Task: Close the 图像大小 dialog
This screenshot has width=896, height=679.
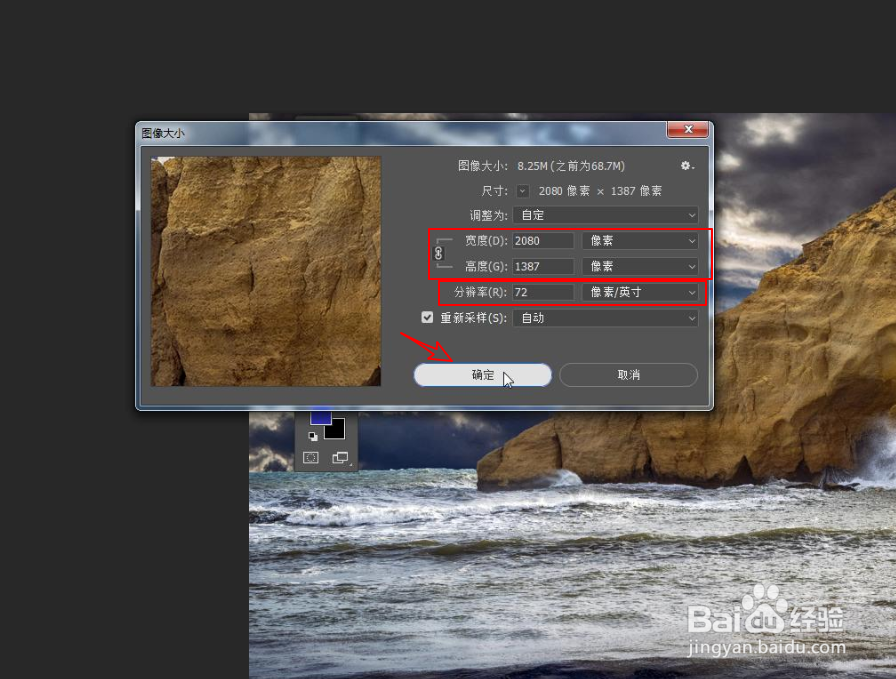Action: [689, 130]
